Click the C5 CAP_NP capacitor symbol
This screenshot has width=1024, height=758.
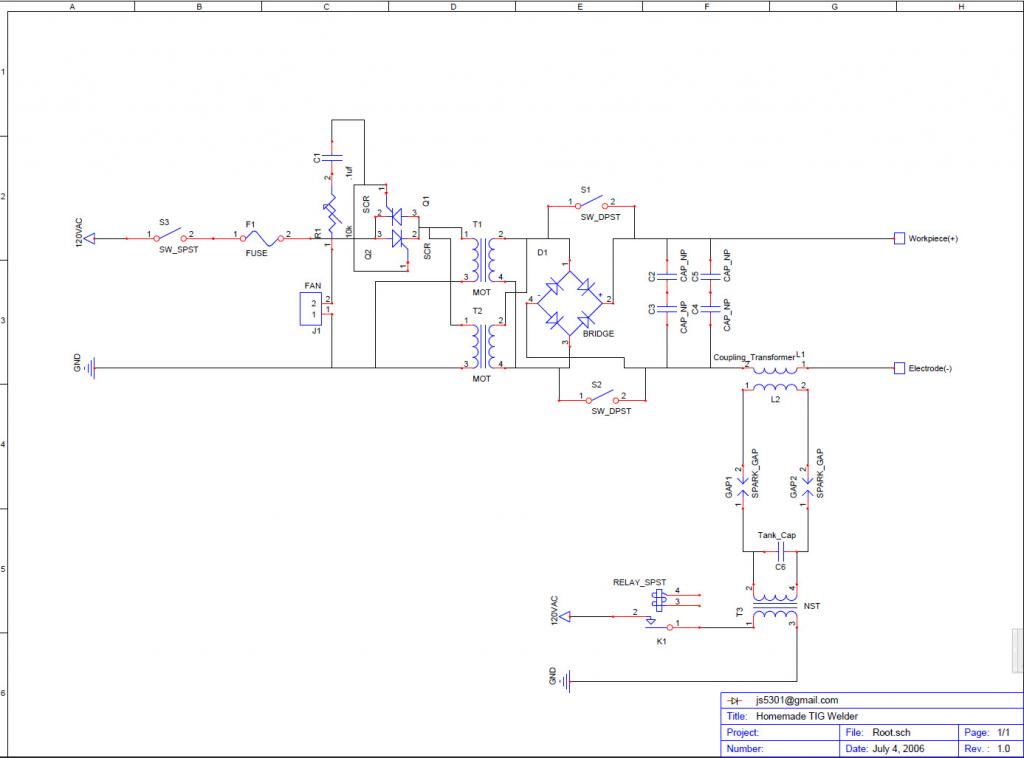pos(711,277)
